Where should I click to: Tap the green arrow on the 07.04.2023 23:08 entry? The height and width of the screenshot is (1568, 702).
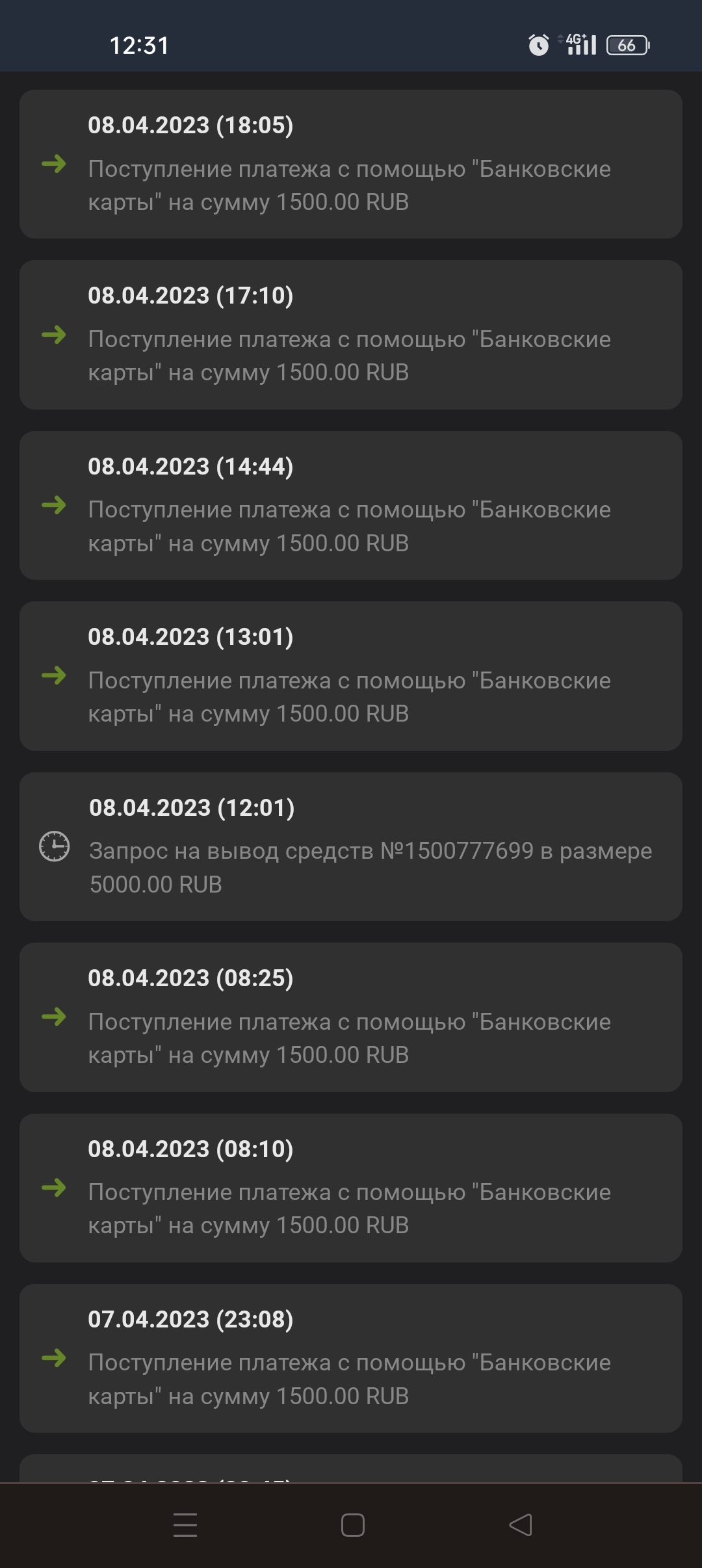click(54, 1358)
